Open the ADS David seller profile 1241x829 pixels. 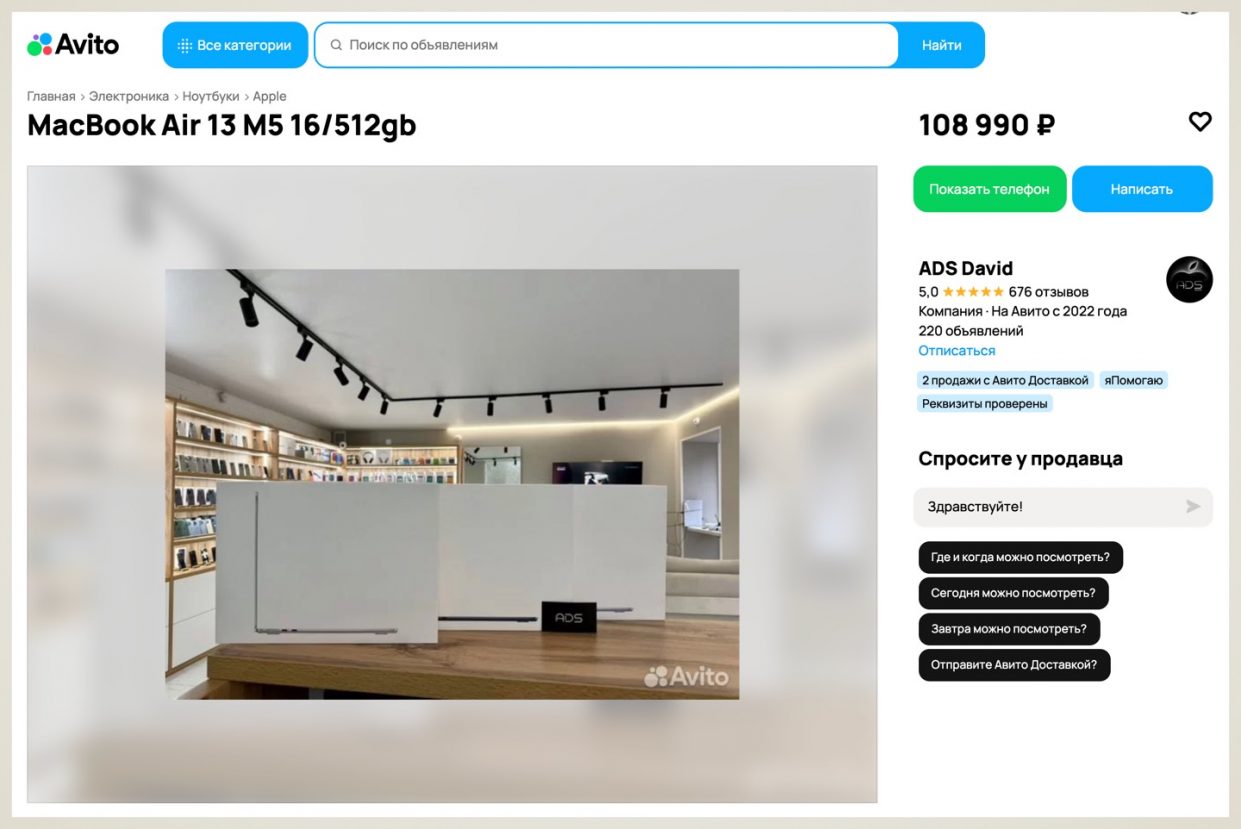tap(965, 268)
